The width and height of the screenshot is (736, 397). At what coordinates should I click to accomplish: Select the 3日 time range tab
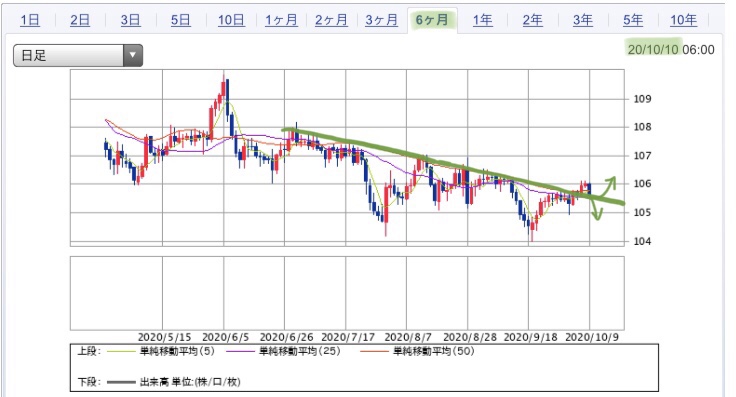130,20
